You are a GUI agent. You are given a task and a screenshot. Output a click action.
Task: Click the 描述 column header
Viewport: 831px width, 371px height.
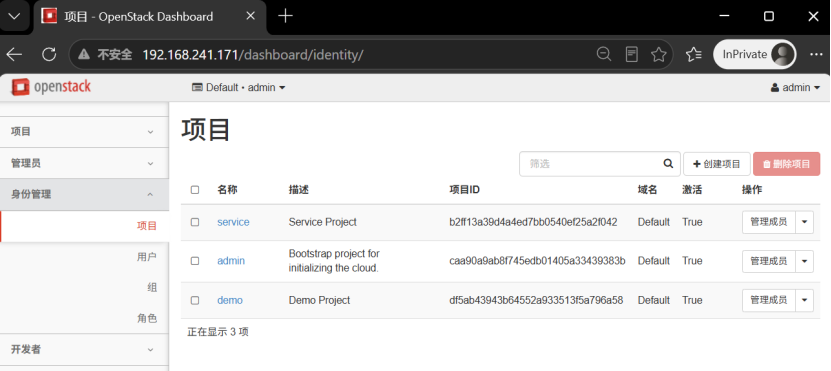[x=298, y=190]
